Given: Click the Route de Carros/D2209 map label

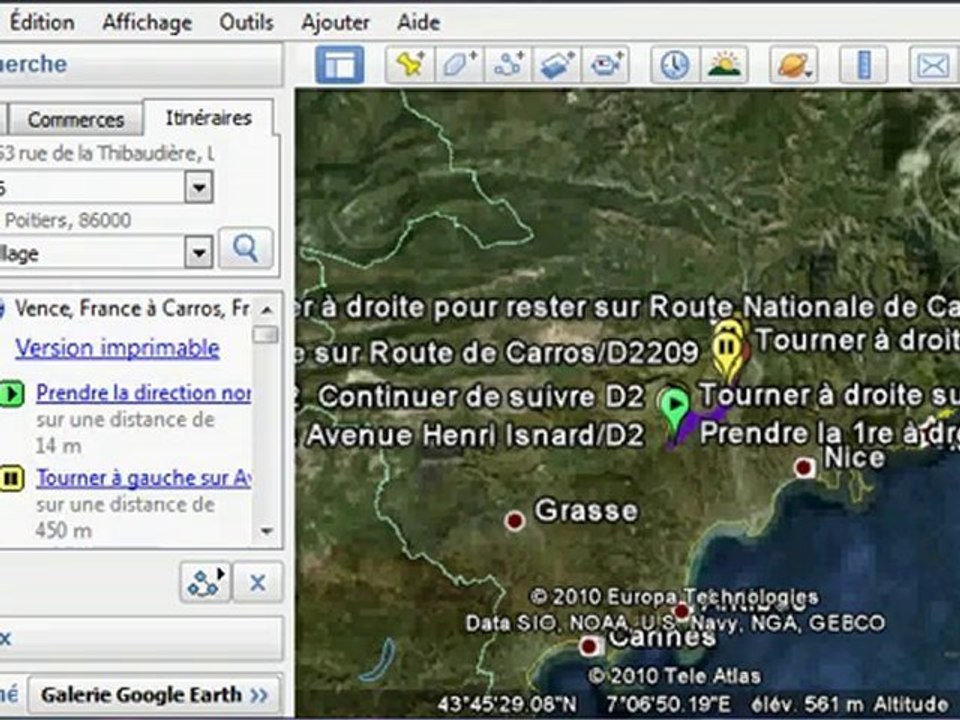Looking at the screenshot, I should coord(497,353).
